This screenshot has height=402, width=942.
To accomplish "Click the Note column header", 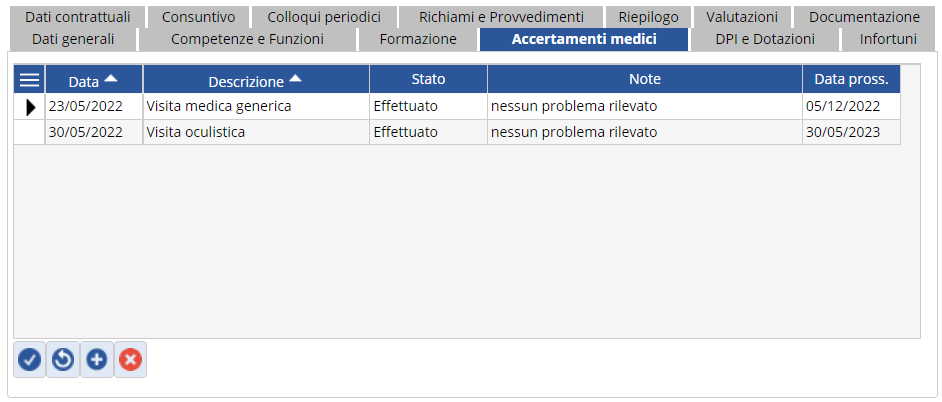I will [644, 79].
